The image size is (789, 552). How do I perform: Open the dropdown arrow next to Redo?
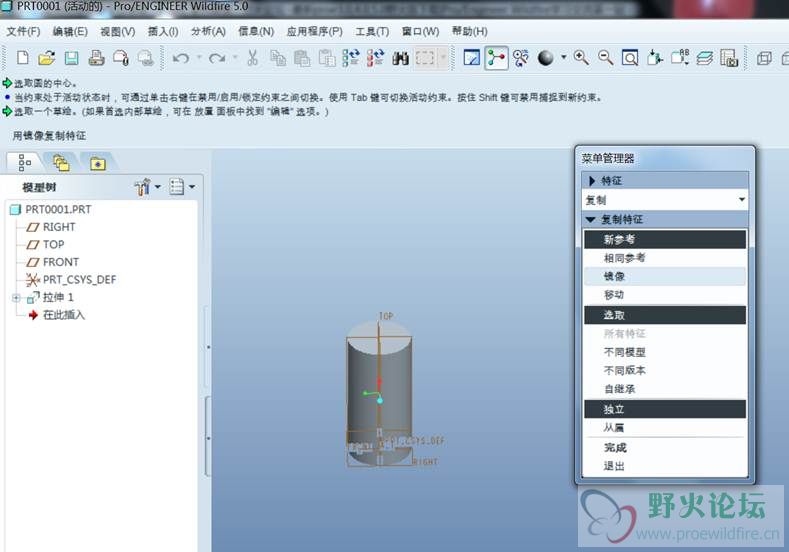click(234, 57)
